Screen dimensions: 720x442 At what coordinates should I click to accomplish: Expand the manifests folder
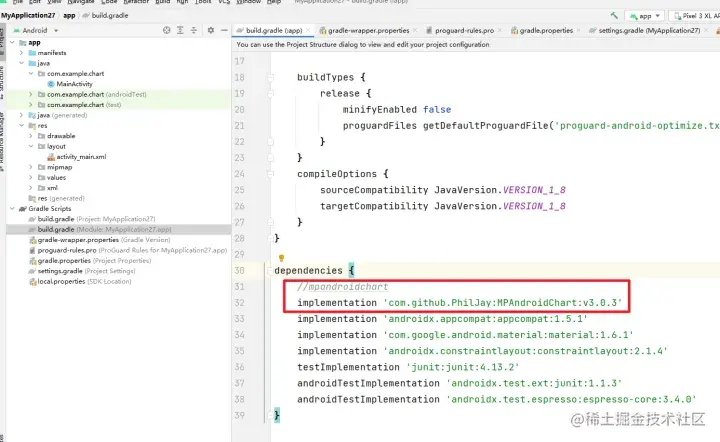[21, 53]
